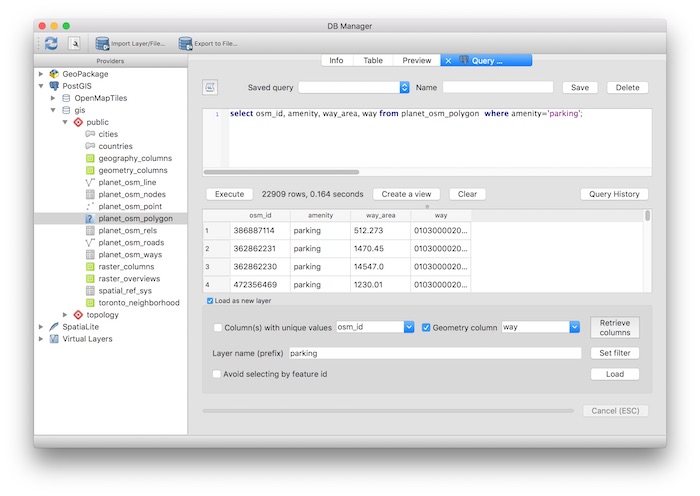The image size is (700, 496).
Task: Enable Avoid selecting by feature id
Action: (217, 374)
